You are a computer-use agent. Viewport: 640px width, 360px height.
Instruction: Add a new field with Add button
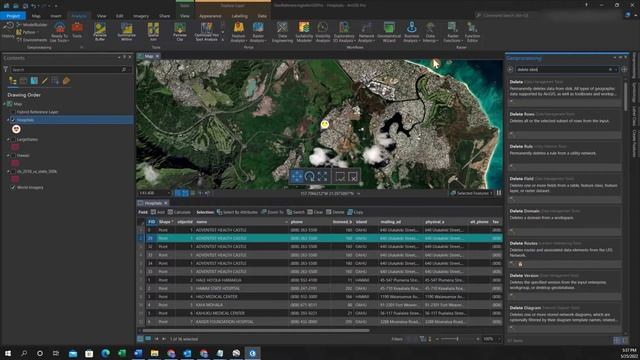(x=158, y=212)
